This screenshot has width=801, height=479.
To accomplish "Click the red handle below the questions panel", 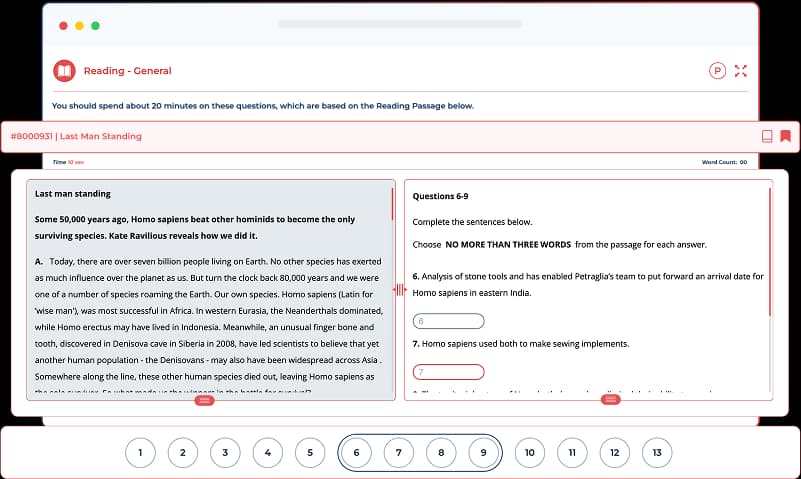I will pyautogui.click(x=611, y=400).
